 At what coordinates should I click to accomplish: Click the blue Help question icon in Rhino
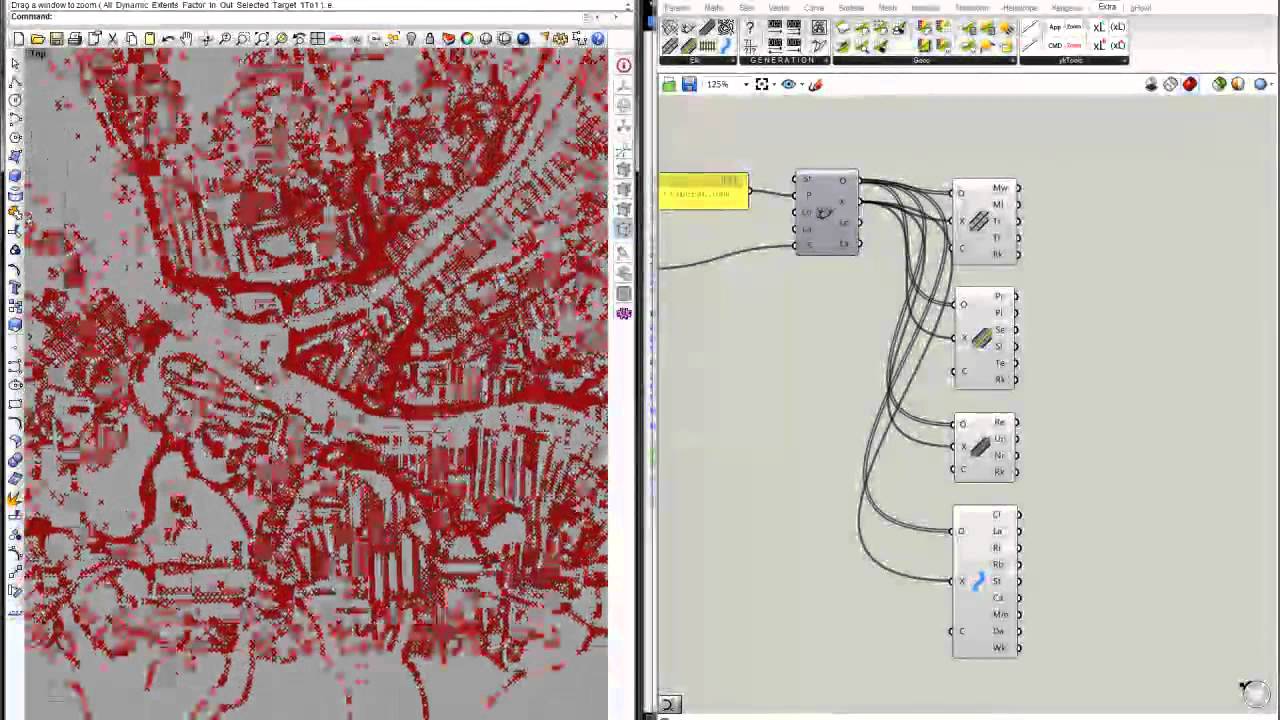[598, 39]
